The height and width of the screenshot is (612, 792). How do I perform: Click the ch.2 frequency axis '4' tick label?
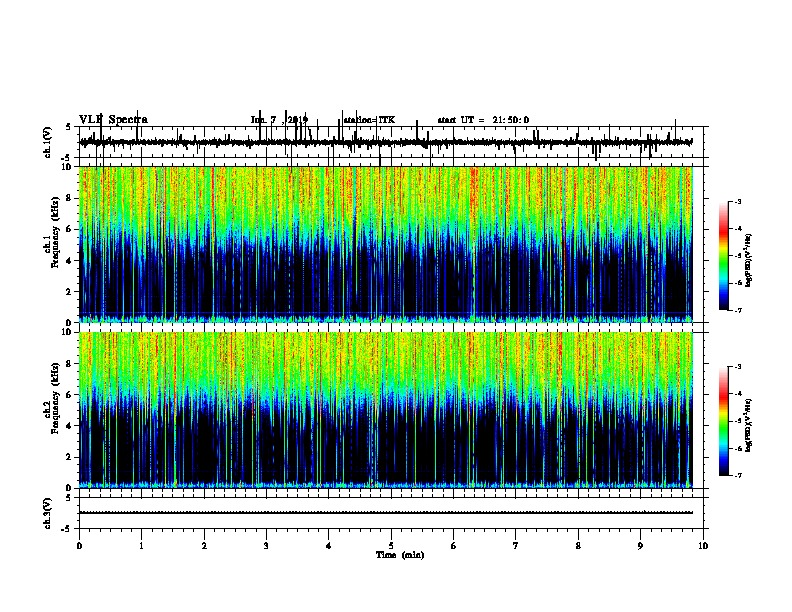[70, 426]
